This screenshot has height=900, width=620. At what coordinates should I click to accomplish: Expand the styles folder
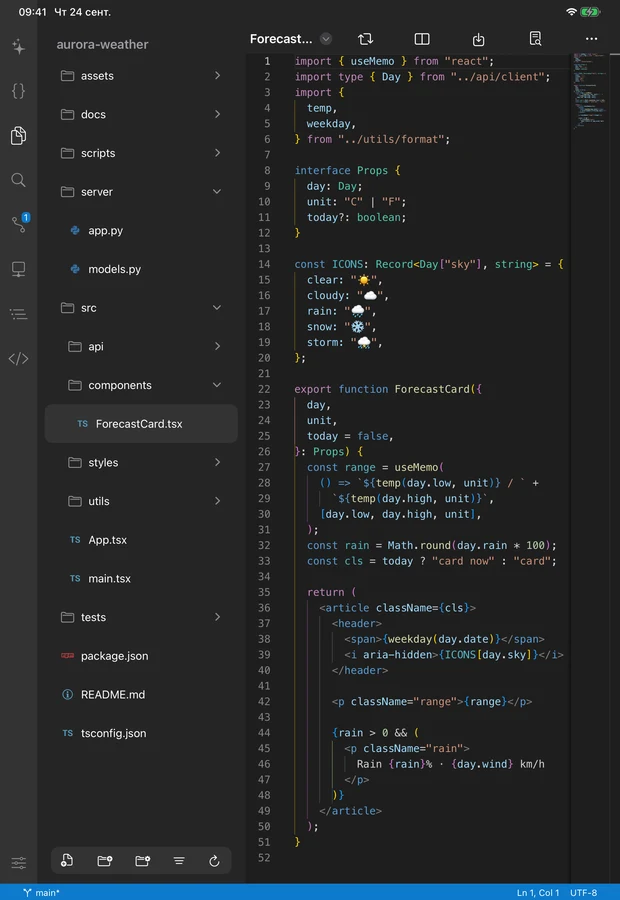point(141,463)
